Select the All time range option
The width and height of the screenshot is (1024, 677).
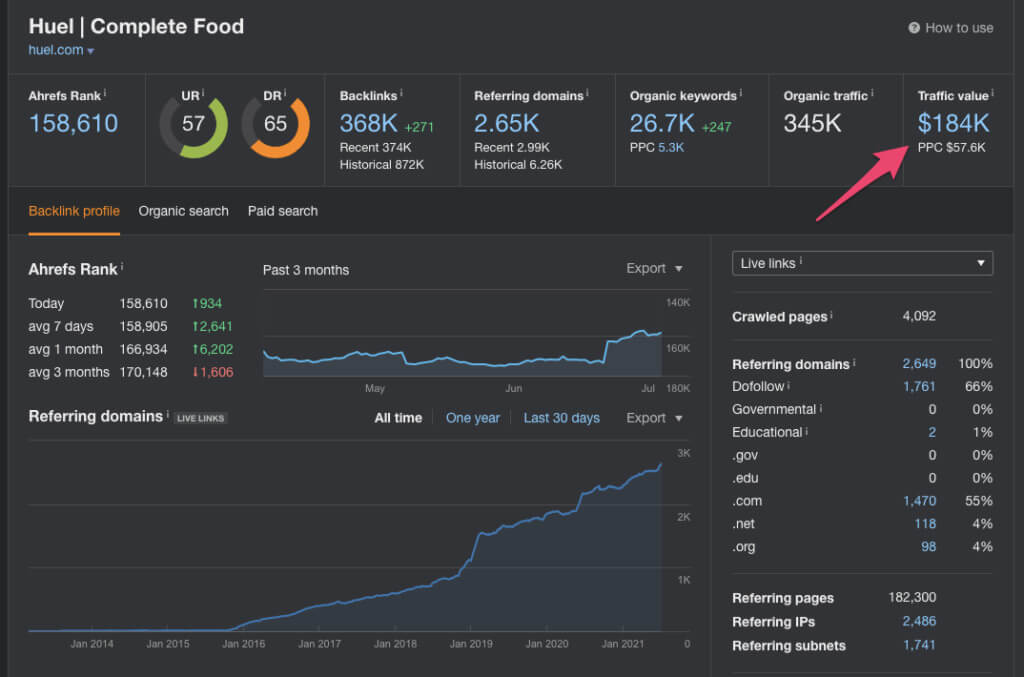click(398, 418)
